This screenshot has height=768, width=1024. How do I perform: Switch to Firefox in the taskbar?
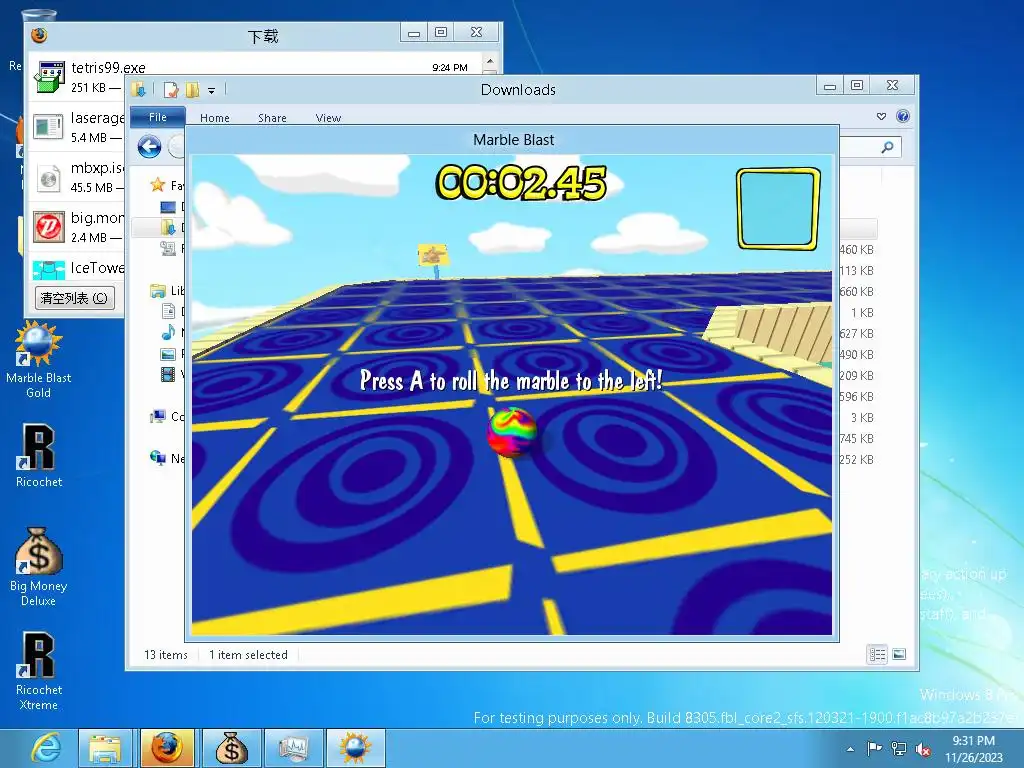pyautogui.click(x=167, y=748)
